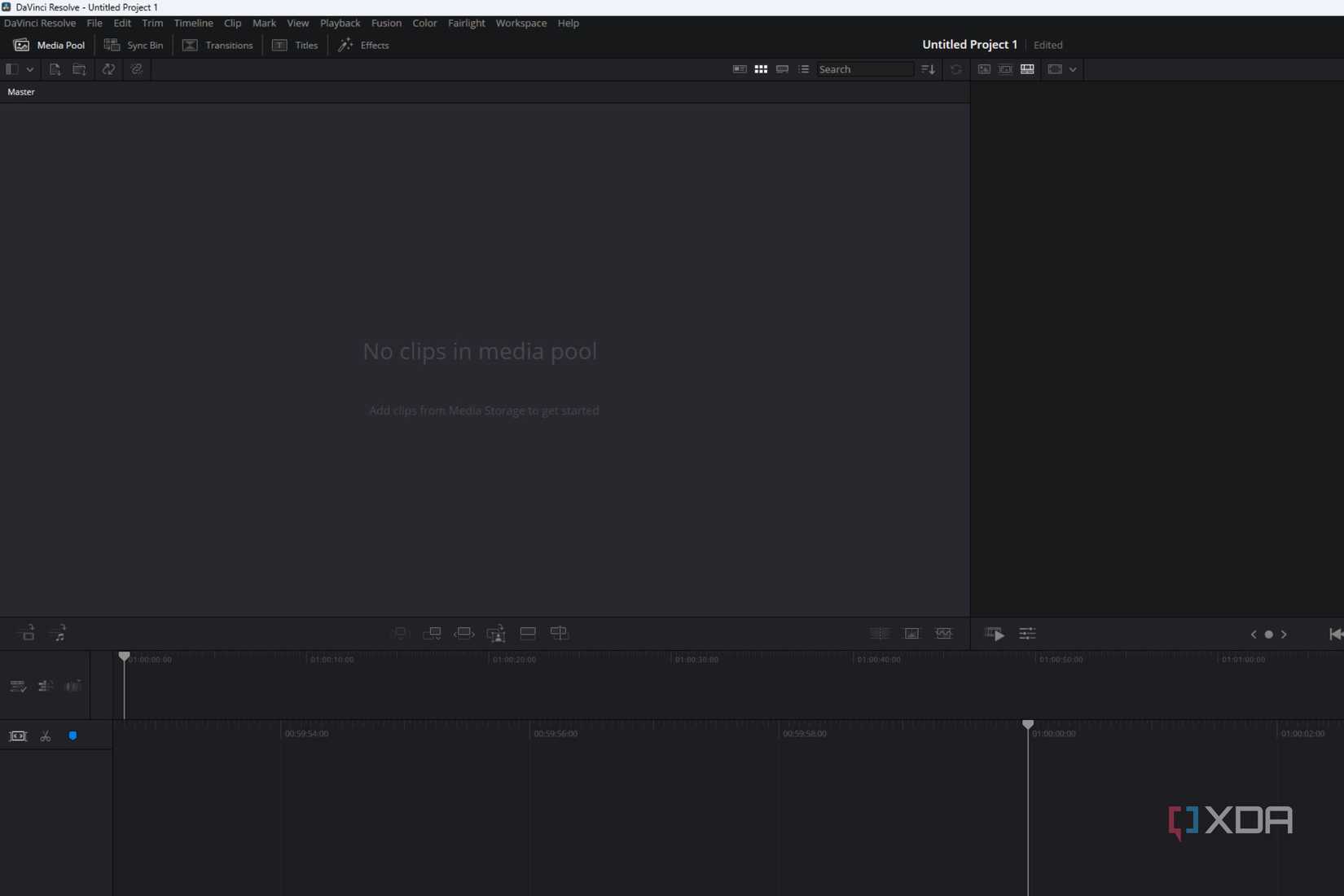Open the File menu

[94, 23]
